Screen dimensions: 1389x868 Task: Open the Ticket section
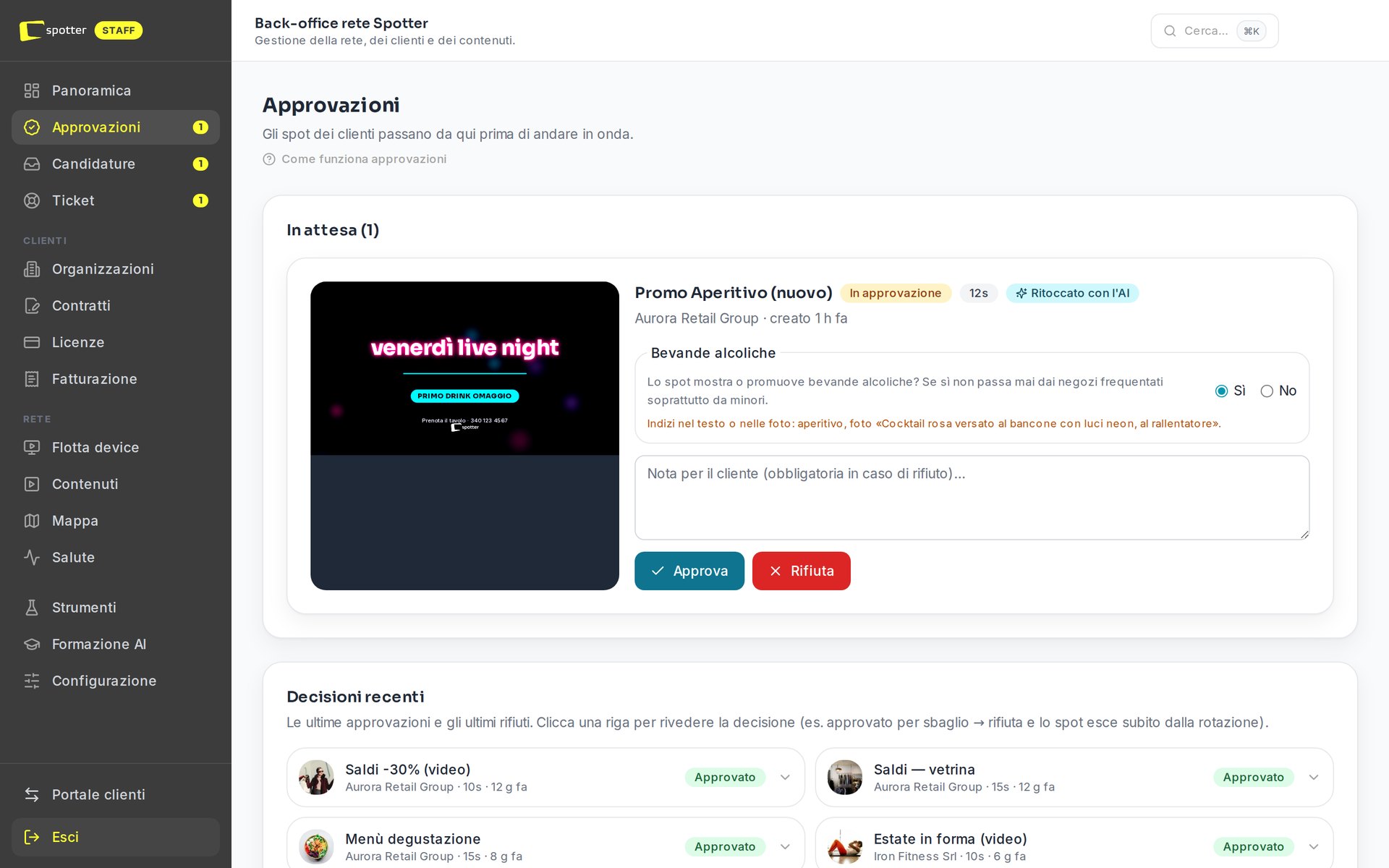pos(116,200)
